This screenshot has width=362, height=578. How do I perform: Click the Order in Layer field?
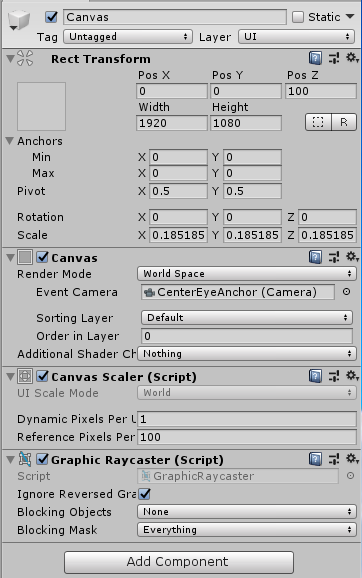pyautogui.click(x=247, y=336)
